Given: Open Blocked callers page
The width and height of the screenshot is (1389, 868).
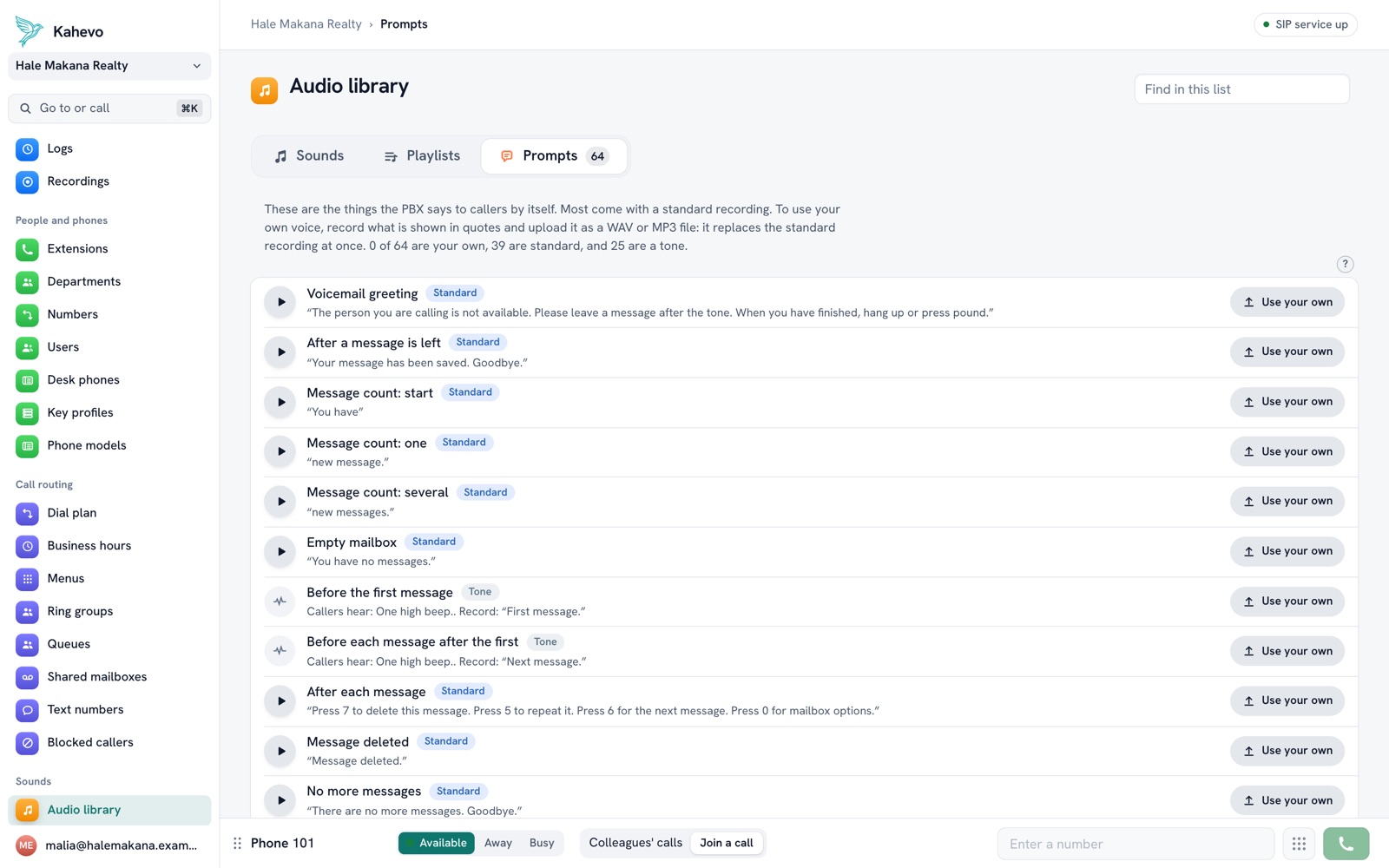Looking at the screenshot, I should point(109,743).
